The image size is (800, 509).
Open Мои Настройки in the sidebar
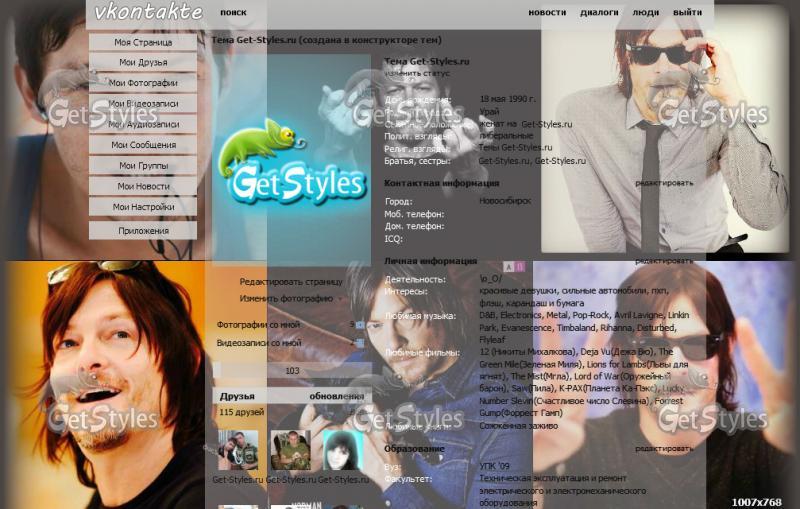(143, 207)
